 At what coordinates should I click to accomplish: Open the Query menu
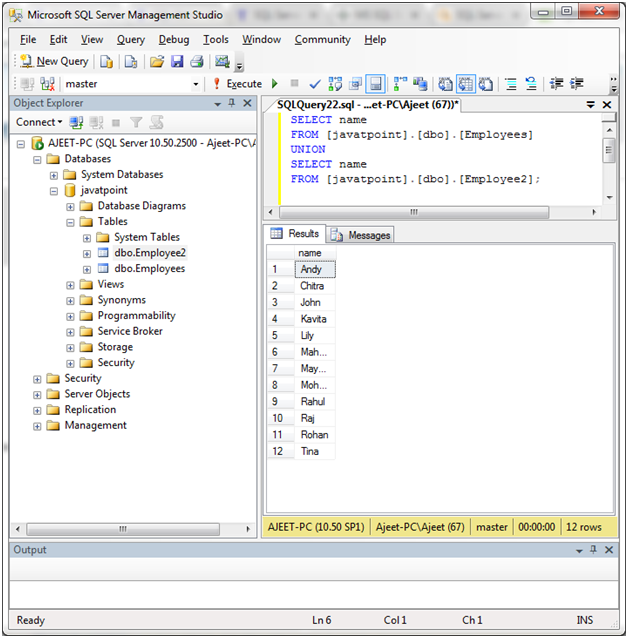pos(131,39)
